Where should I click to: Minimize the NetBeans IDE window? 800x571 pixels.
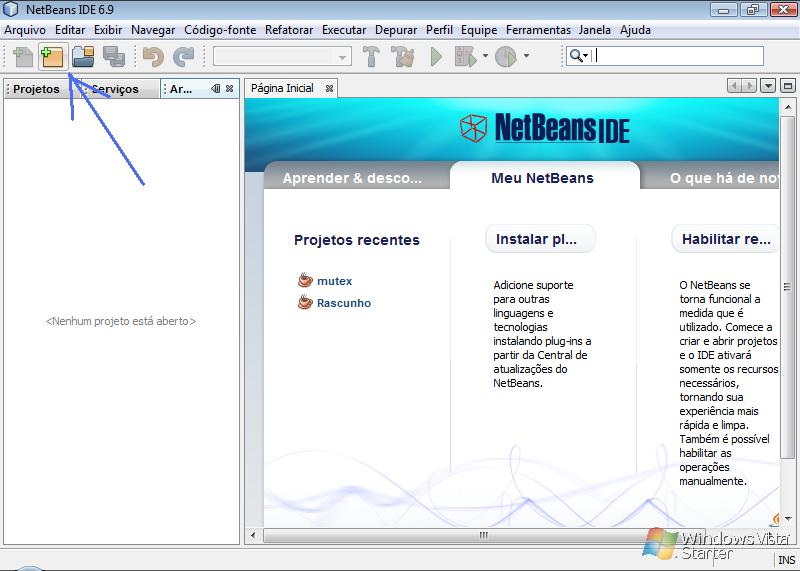723,10
